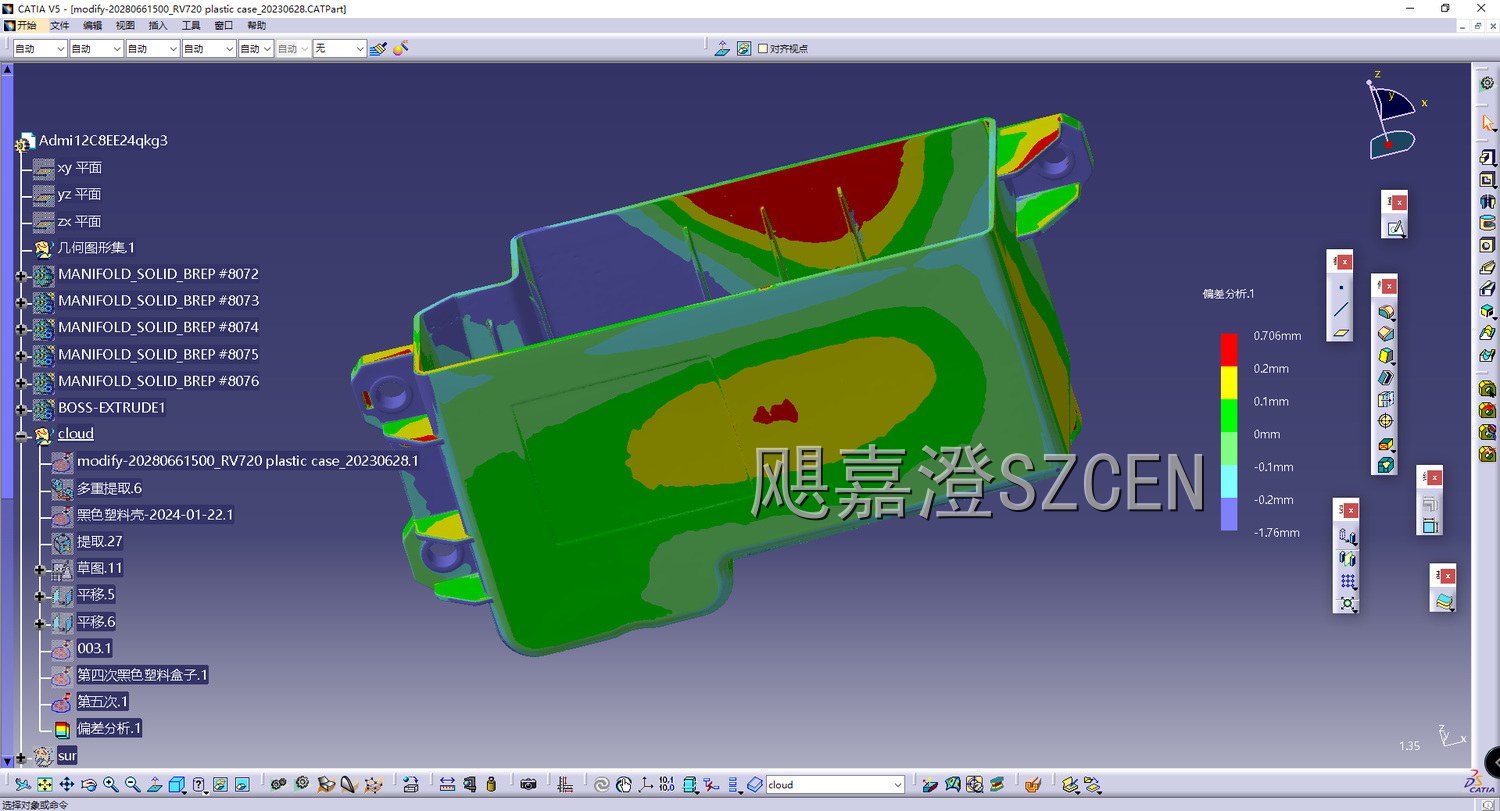Open the 开始 menu

tap(27, 26)
